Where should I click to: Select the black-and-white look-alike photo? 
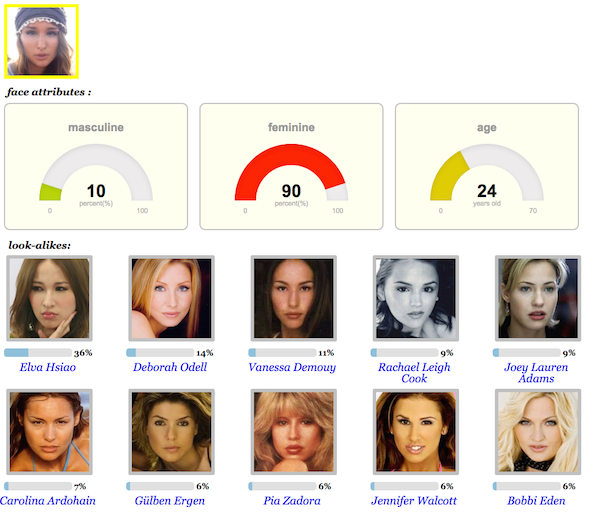pyautogui.click(x=416, y=298)
